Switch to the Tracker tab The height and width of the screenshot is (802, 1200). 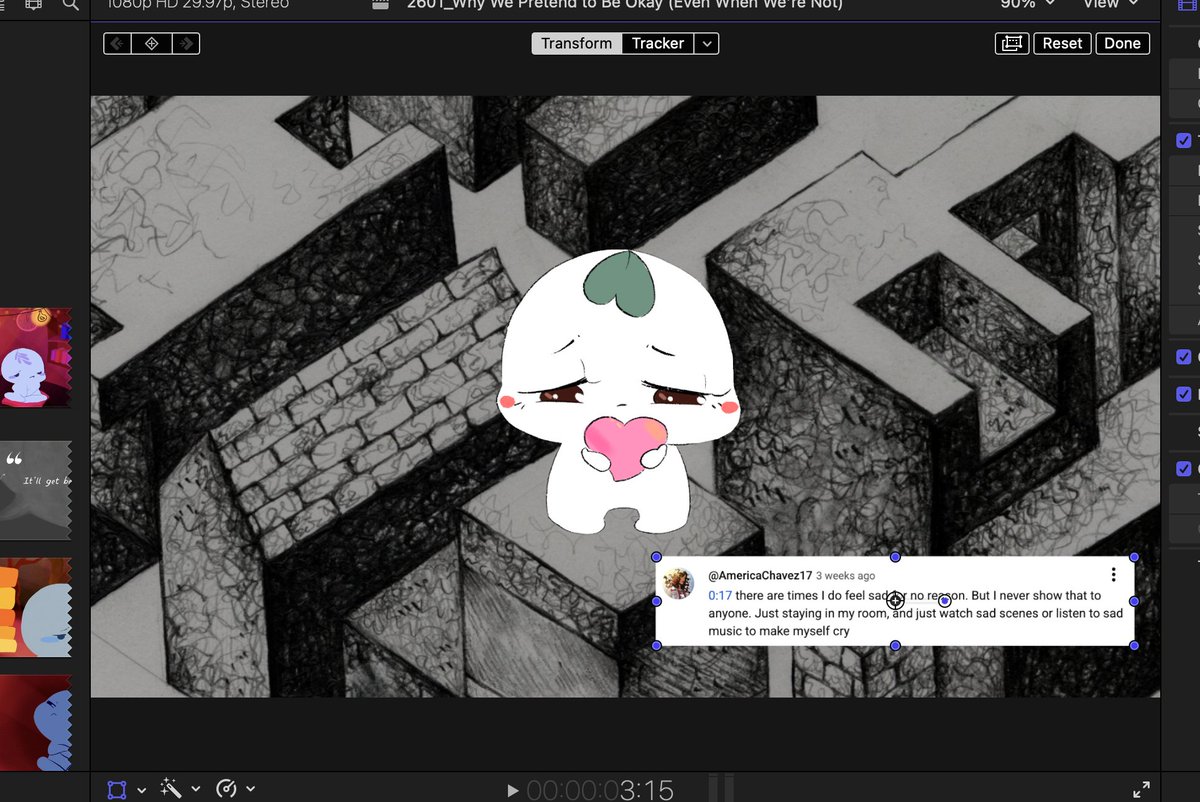point(658,43)
